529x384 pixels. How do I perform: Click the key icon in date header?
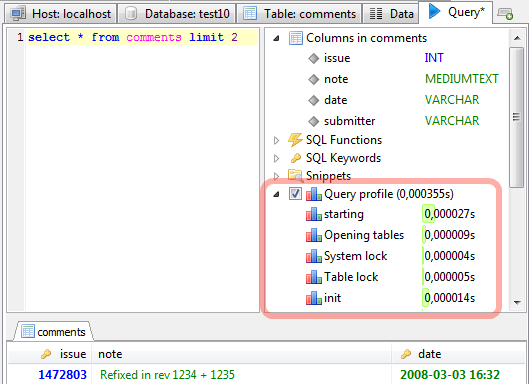406,354
